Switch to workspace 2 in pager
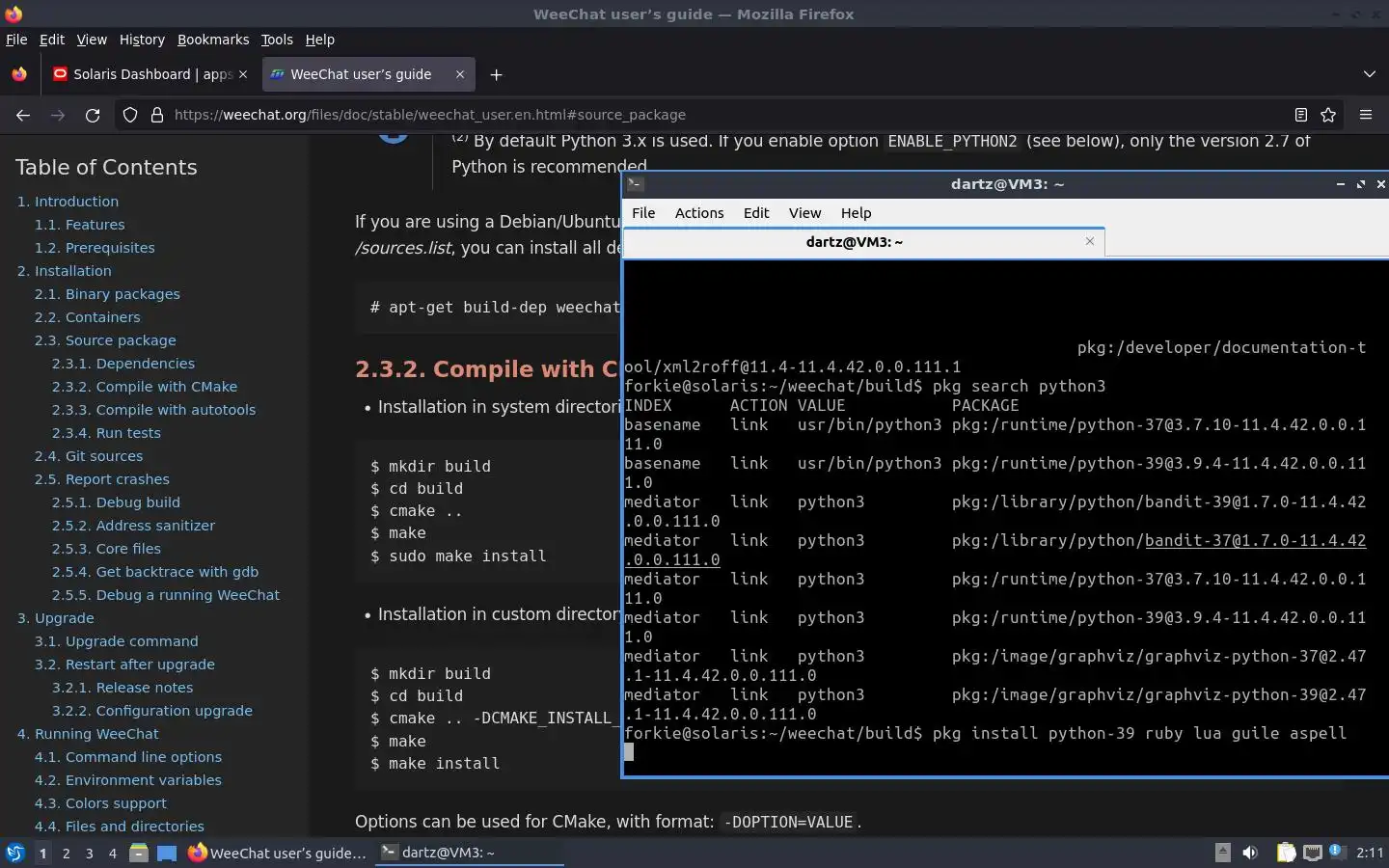Viewport: 1389px width, 868px height. 66,853
